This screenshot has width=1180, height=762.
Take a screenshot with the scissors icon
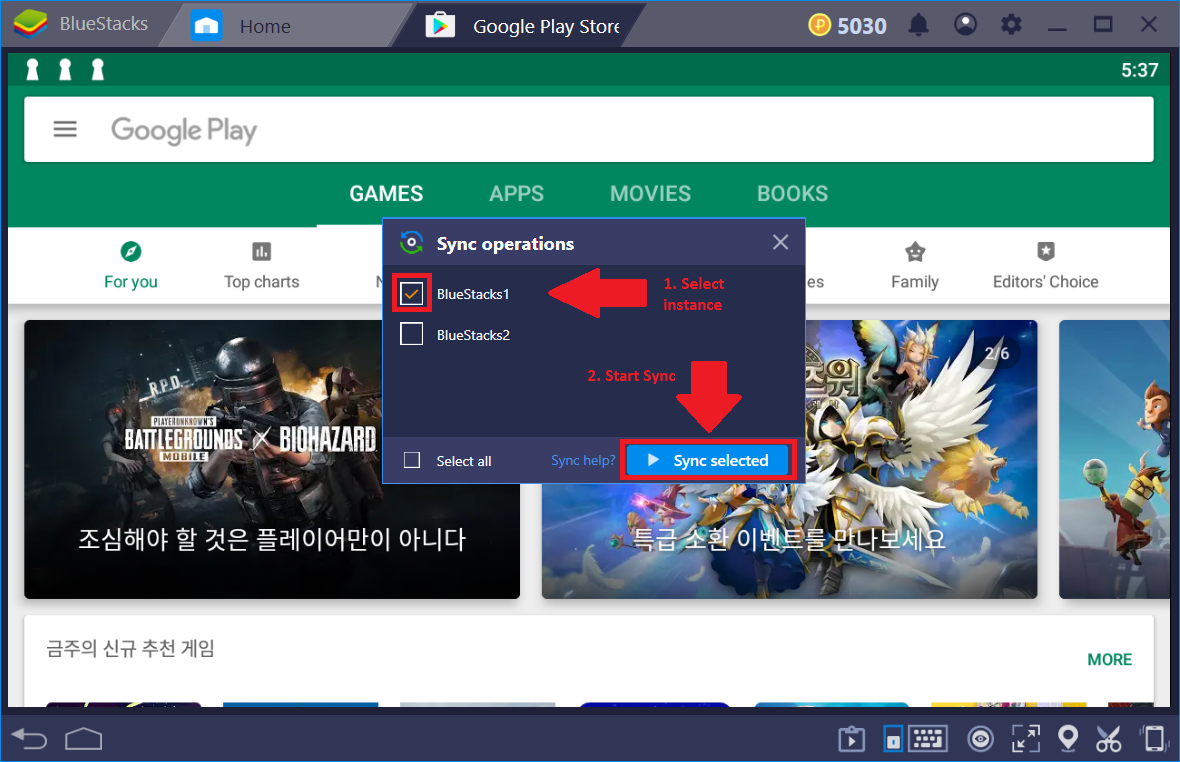point(1109,739)
